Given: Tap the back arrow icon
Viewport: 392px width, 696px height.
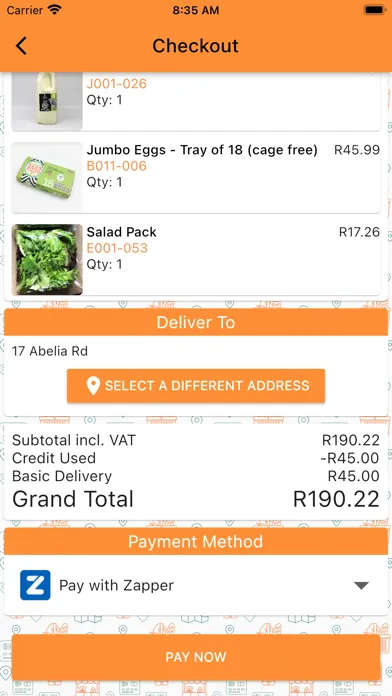Looking at the screenshot, I should (x=21, y=46).
